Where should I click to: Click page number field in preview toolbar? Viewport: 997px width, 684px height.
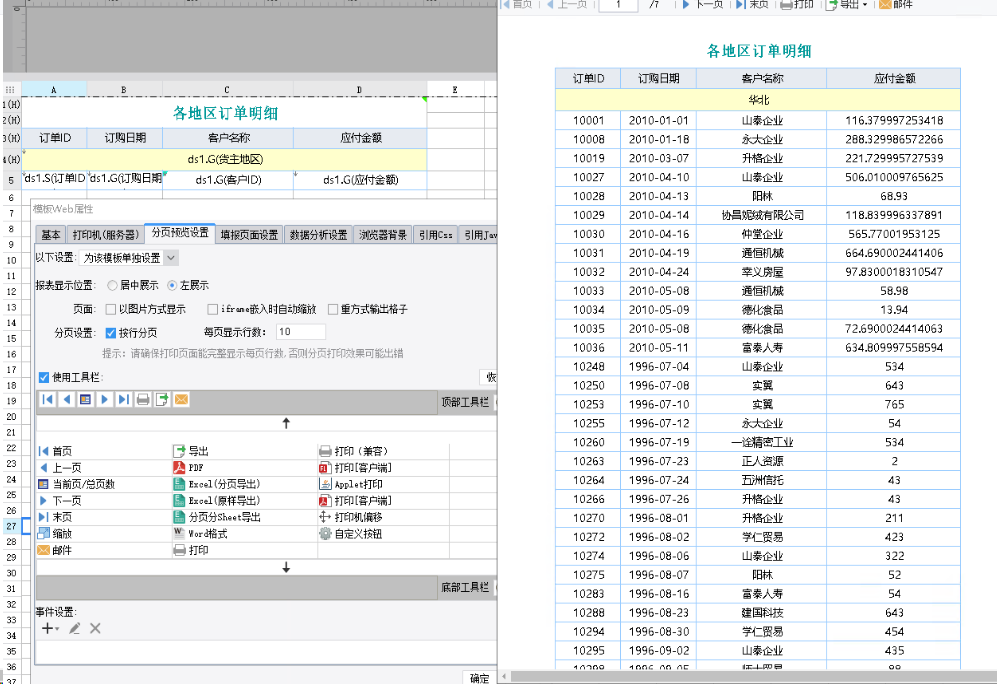(618, 4)
